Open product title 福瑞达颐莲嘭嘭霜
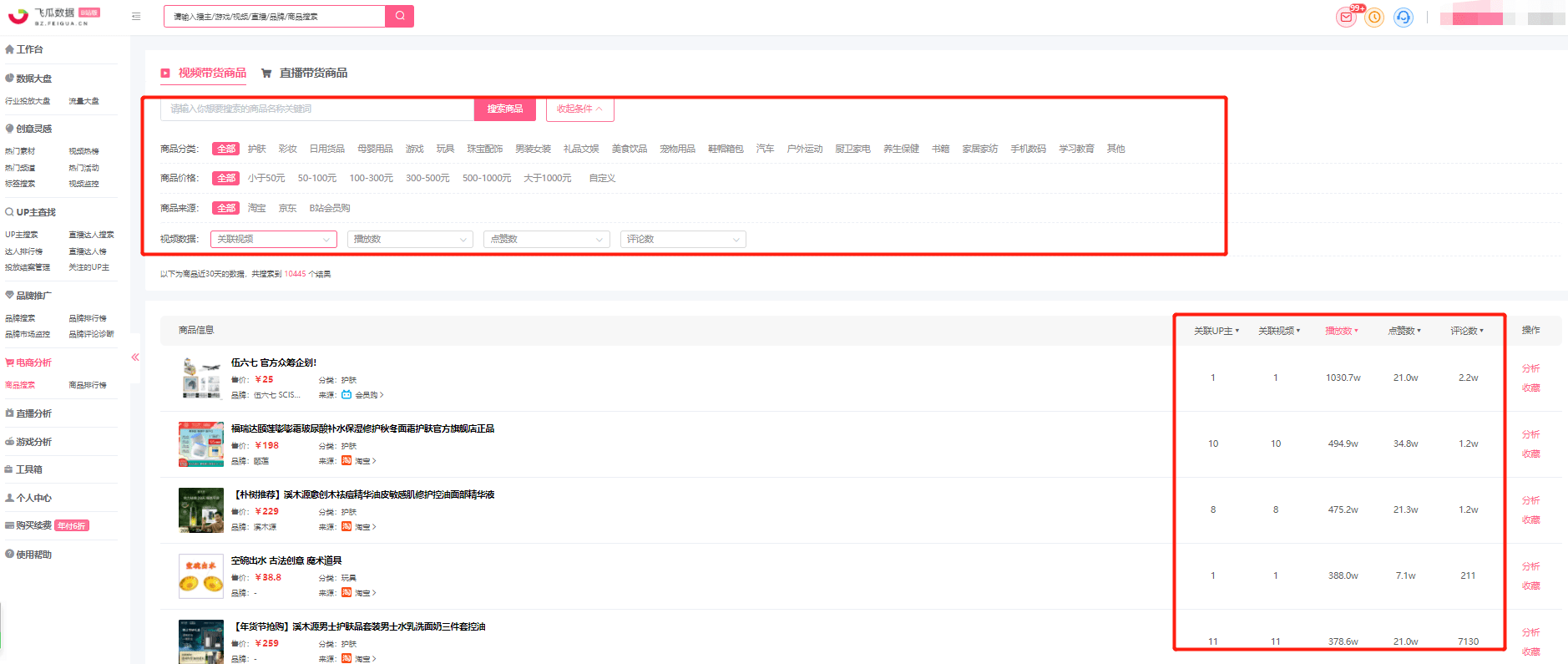1568x664 pixels. click(x=362, y=428)
